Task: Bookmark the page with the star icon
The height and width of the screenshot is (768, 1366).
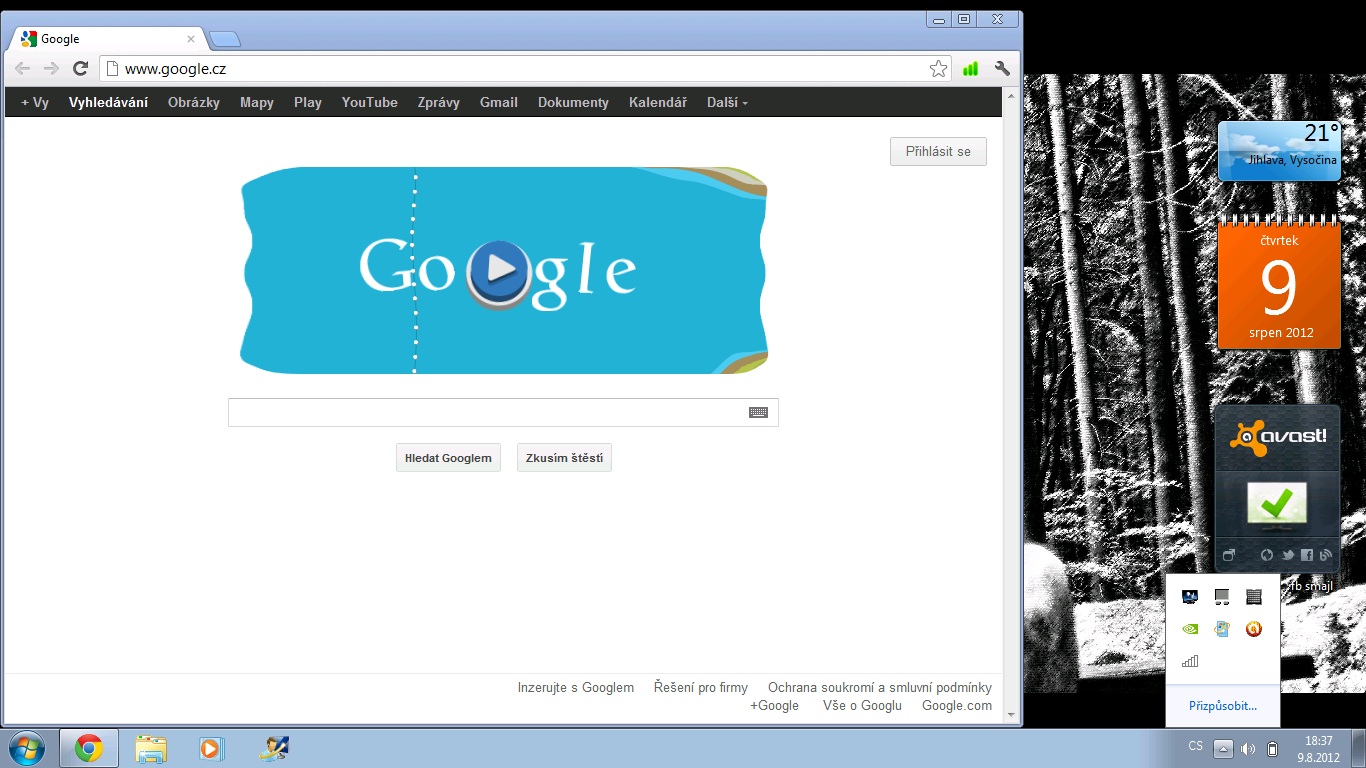Action: [938, 69]
